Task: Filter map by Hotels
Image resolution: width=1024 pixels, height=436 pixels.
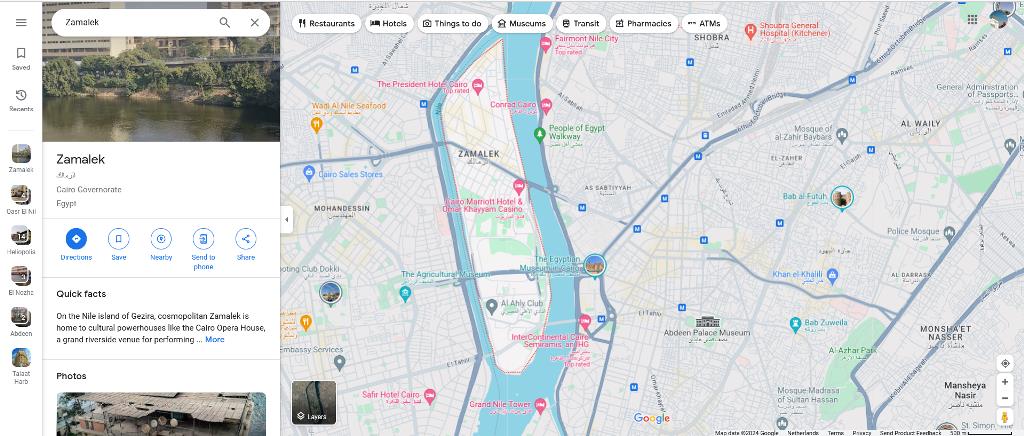Action: click(389, 23)
